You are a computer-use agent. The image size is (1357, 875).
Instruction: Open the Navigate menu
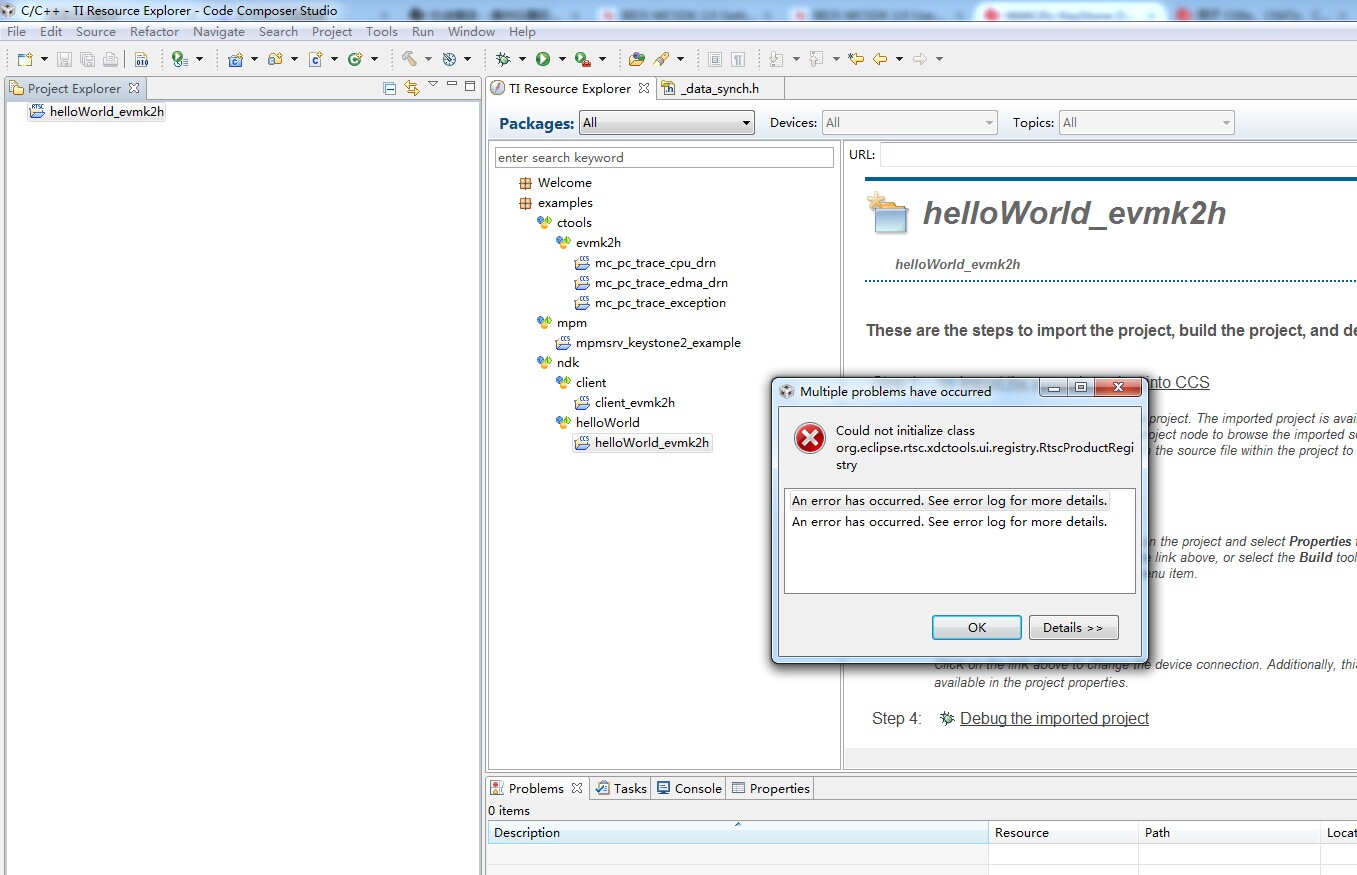pyautogui.click(x=218, y=32)
